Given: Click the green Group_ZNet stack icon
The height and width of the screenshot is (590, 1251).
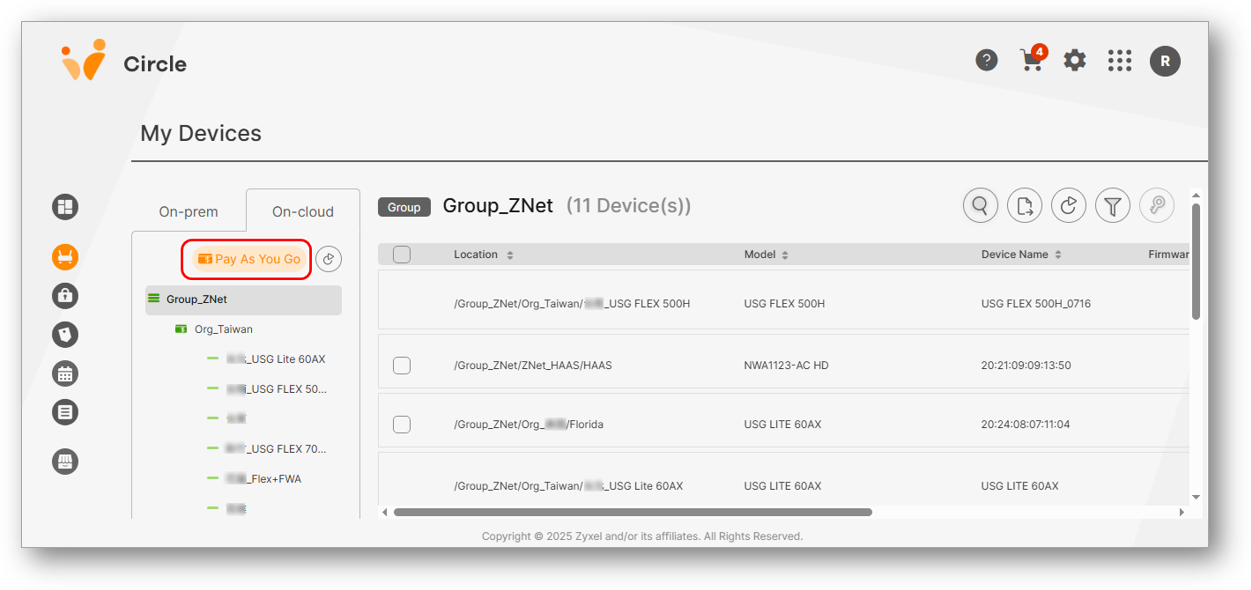Looking at the screenshot, I should pyautogui.click(x=153, y=299).
